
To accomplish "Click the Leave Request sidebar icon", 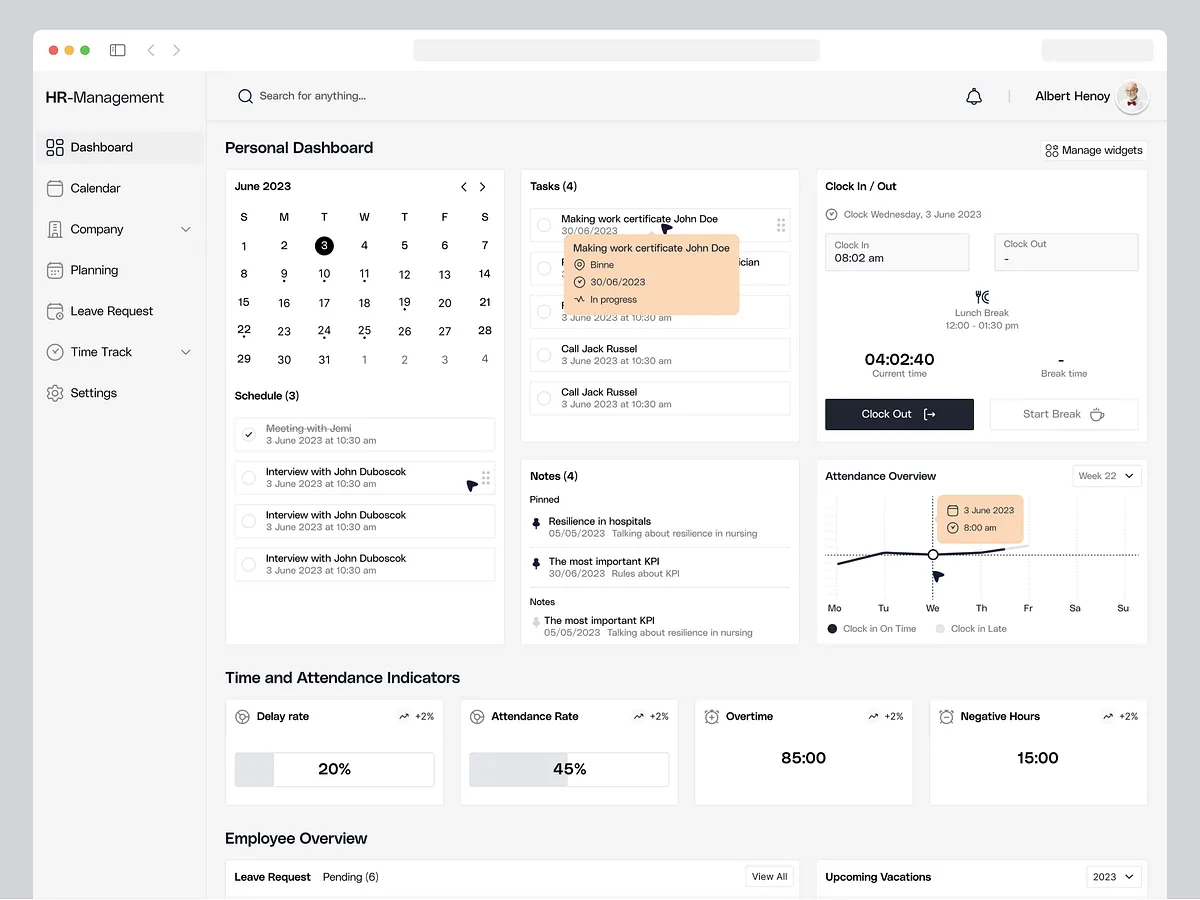I will point(55,311).
